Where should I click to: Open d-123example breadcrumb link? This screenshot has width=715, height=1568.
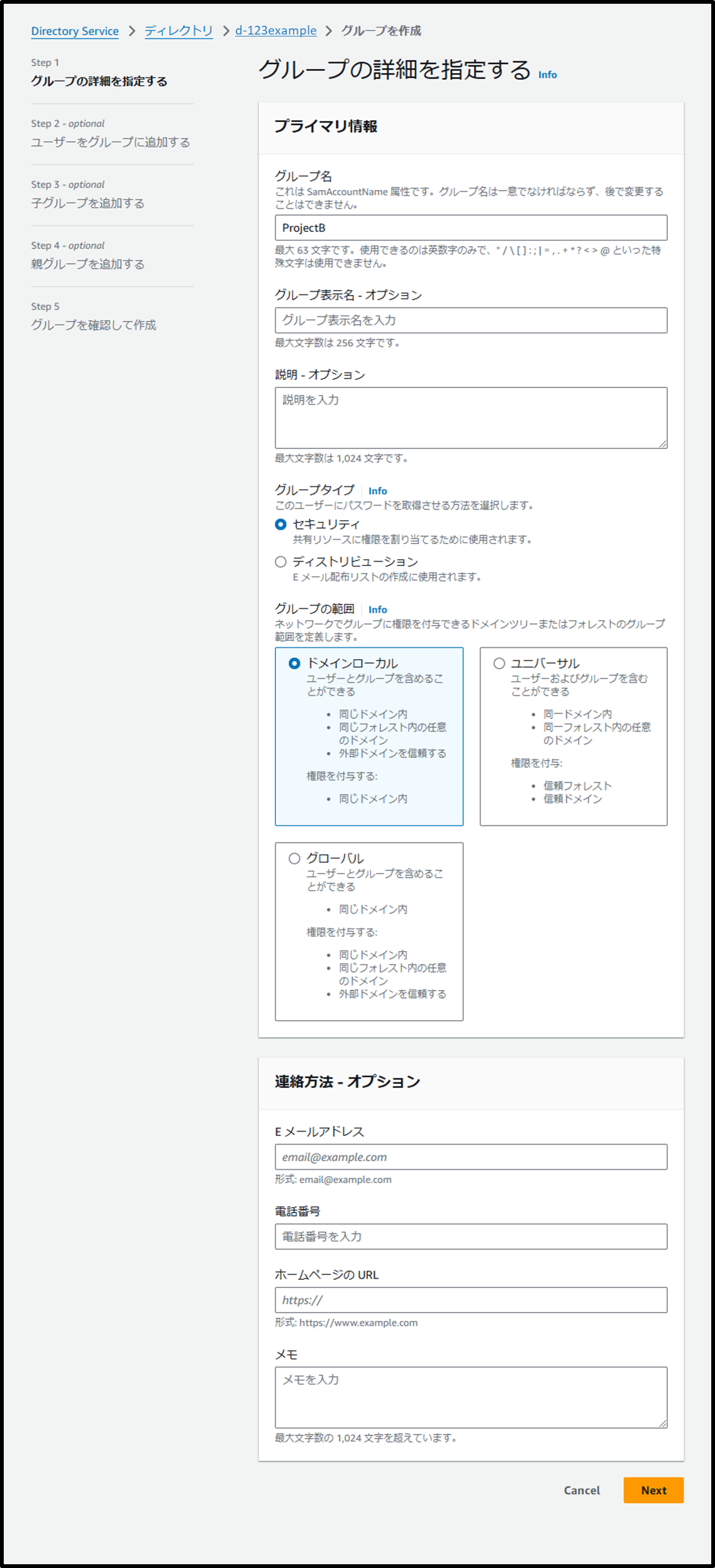click(275, 30)
